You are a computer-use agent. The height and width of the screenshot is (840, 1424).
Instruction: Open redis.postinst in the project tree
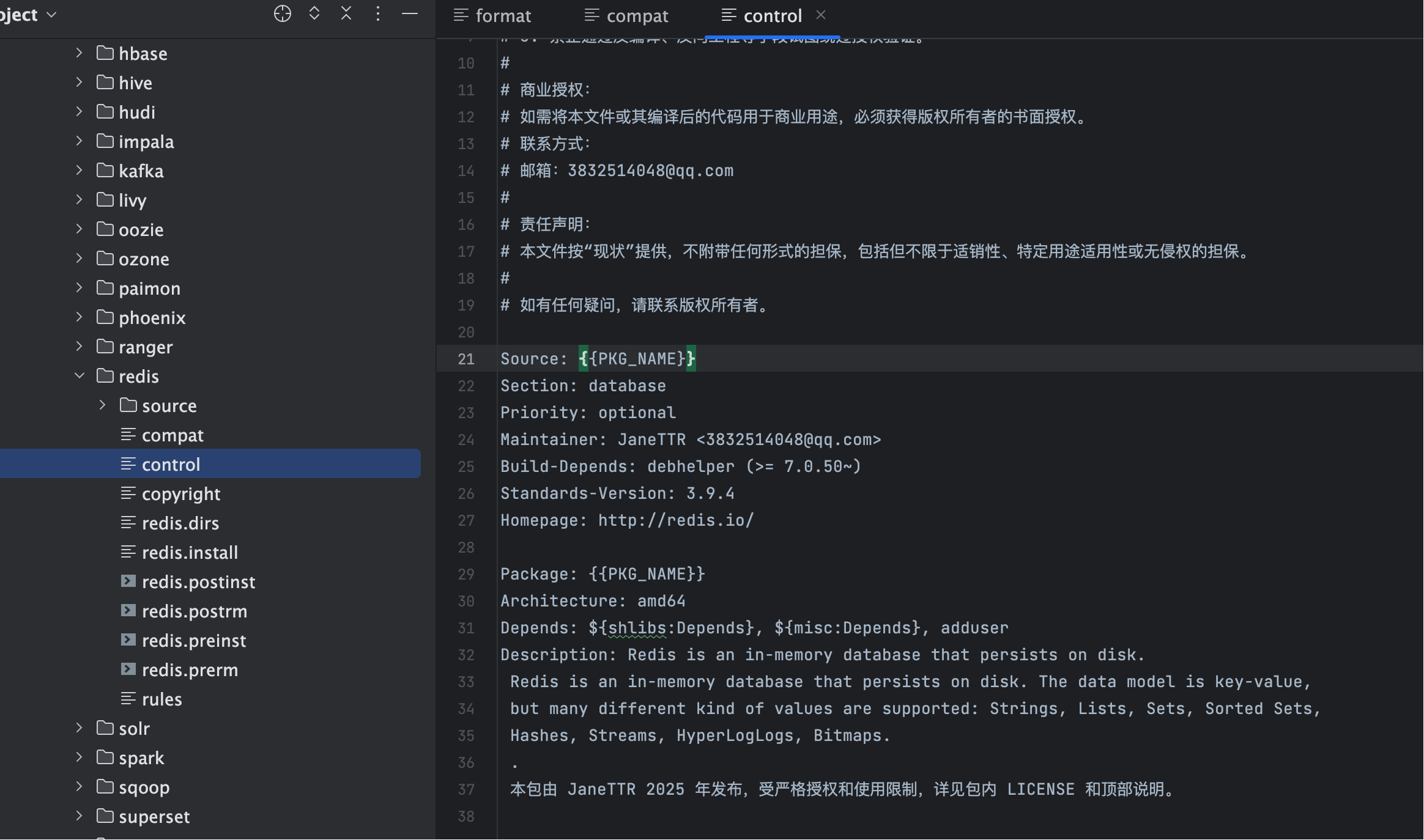click(199, 582)
